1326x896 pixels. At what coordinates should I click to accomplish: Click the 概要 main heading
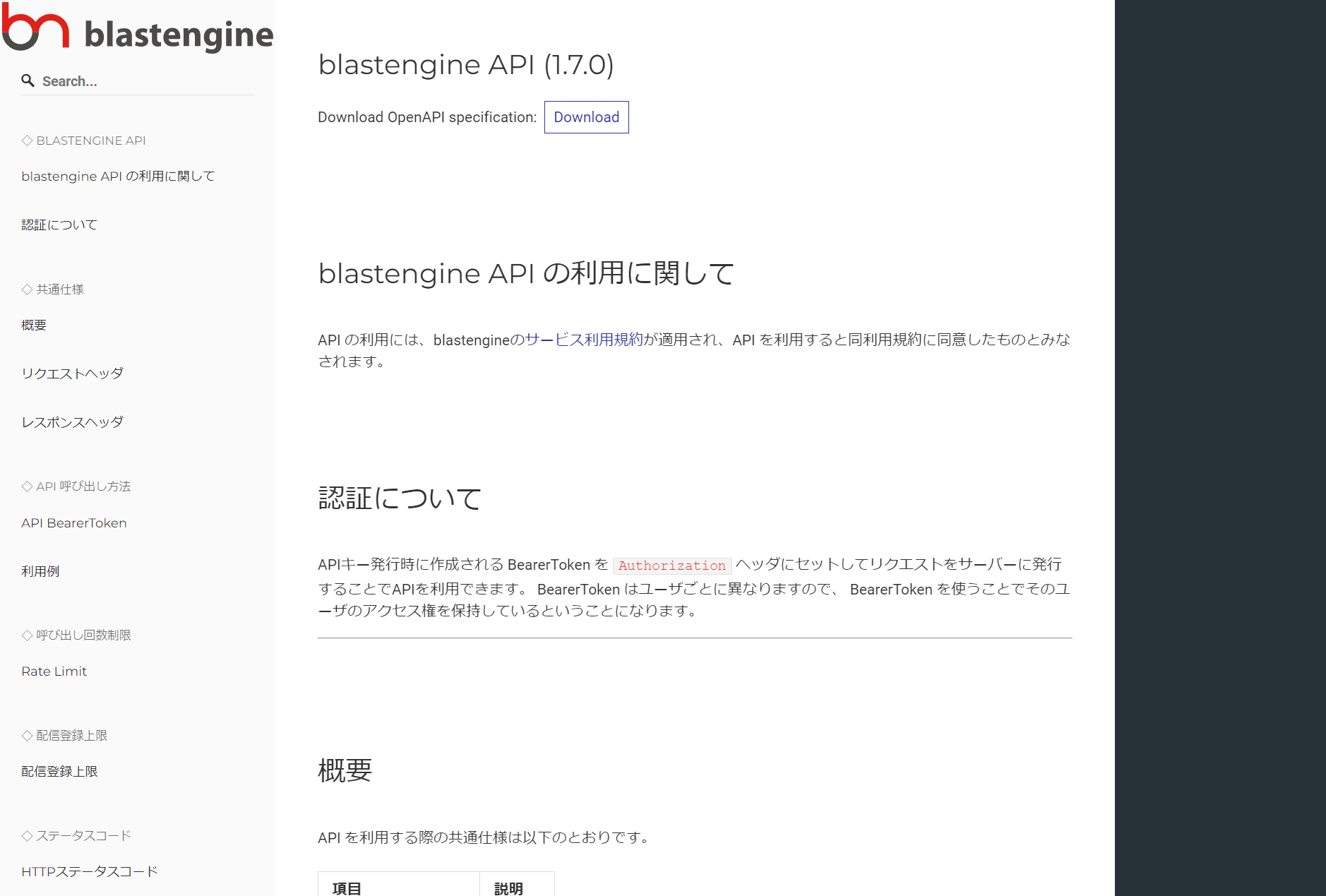[345, 770]
